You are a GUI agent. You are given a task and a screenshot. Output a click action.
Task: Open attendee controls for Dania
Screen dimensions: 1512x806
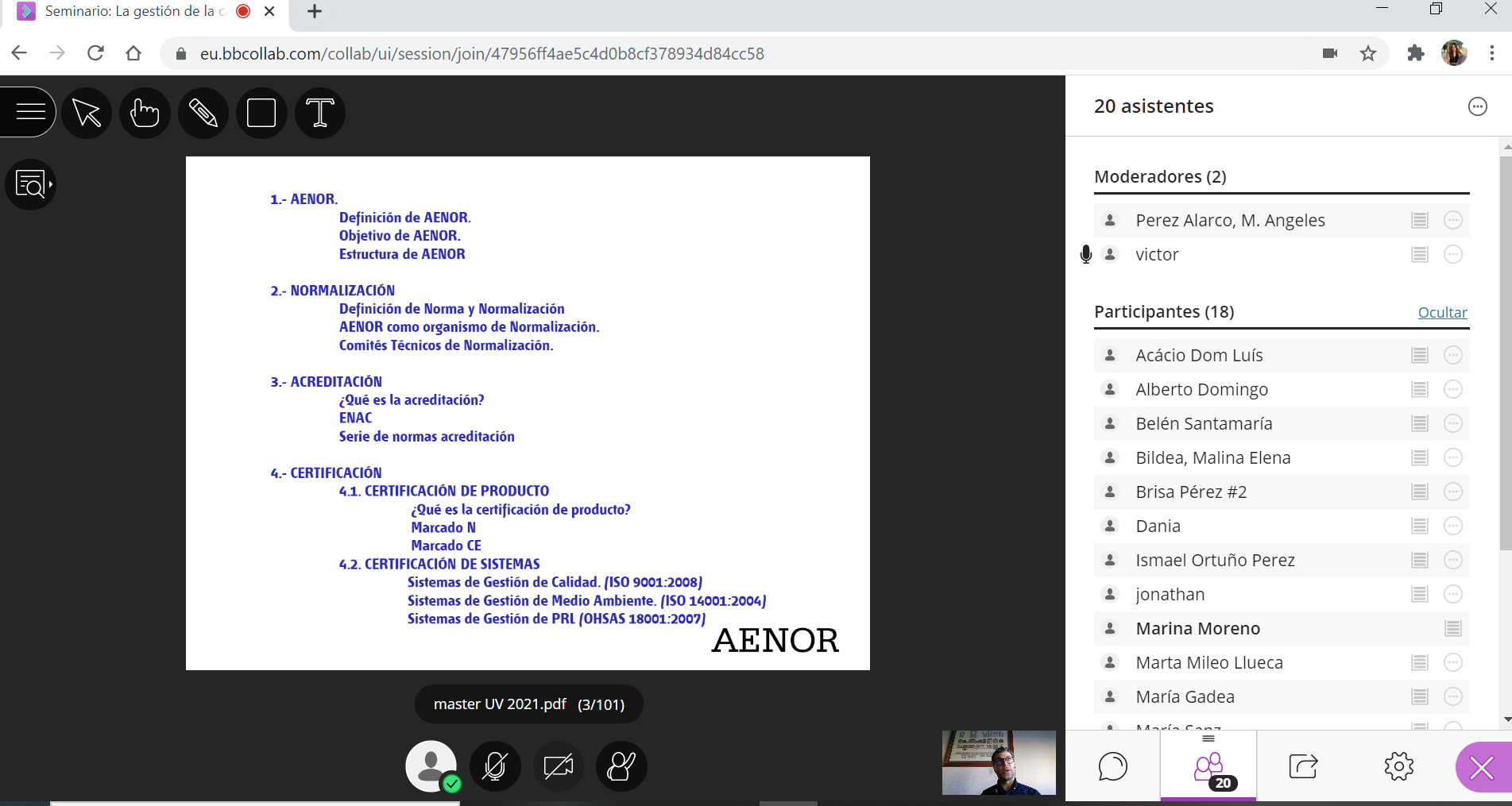pos(1452,526)
